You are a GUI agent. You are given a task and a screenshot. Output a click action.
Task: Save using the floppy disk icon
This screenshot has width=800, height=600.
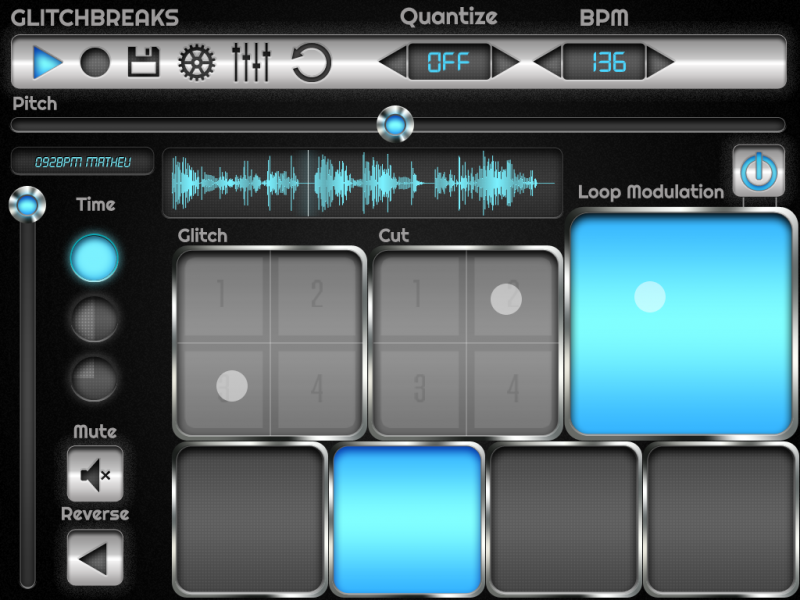(143, 62)
